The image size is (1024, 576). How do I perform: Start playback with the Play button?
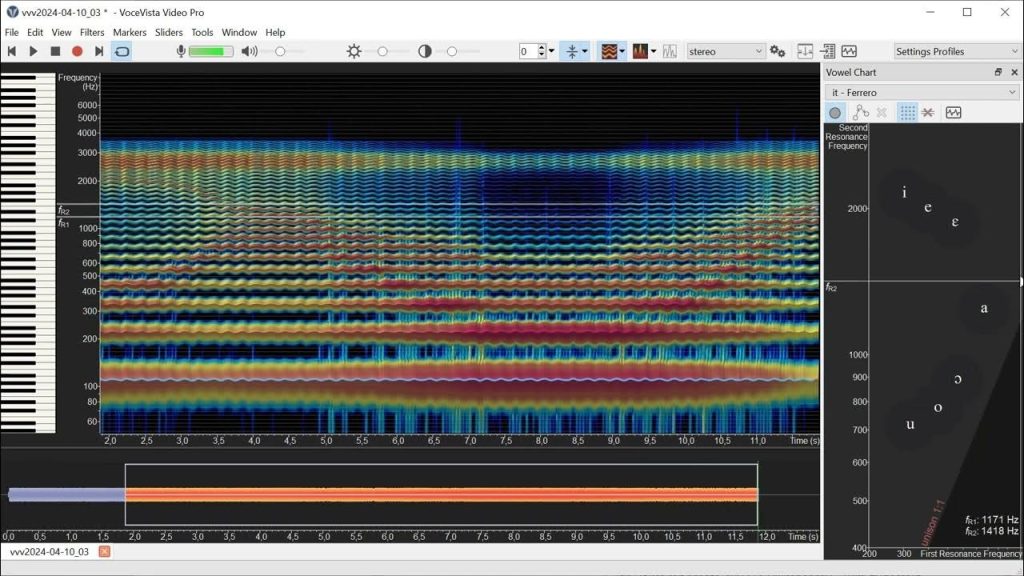point(33,51)
